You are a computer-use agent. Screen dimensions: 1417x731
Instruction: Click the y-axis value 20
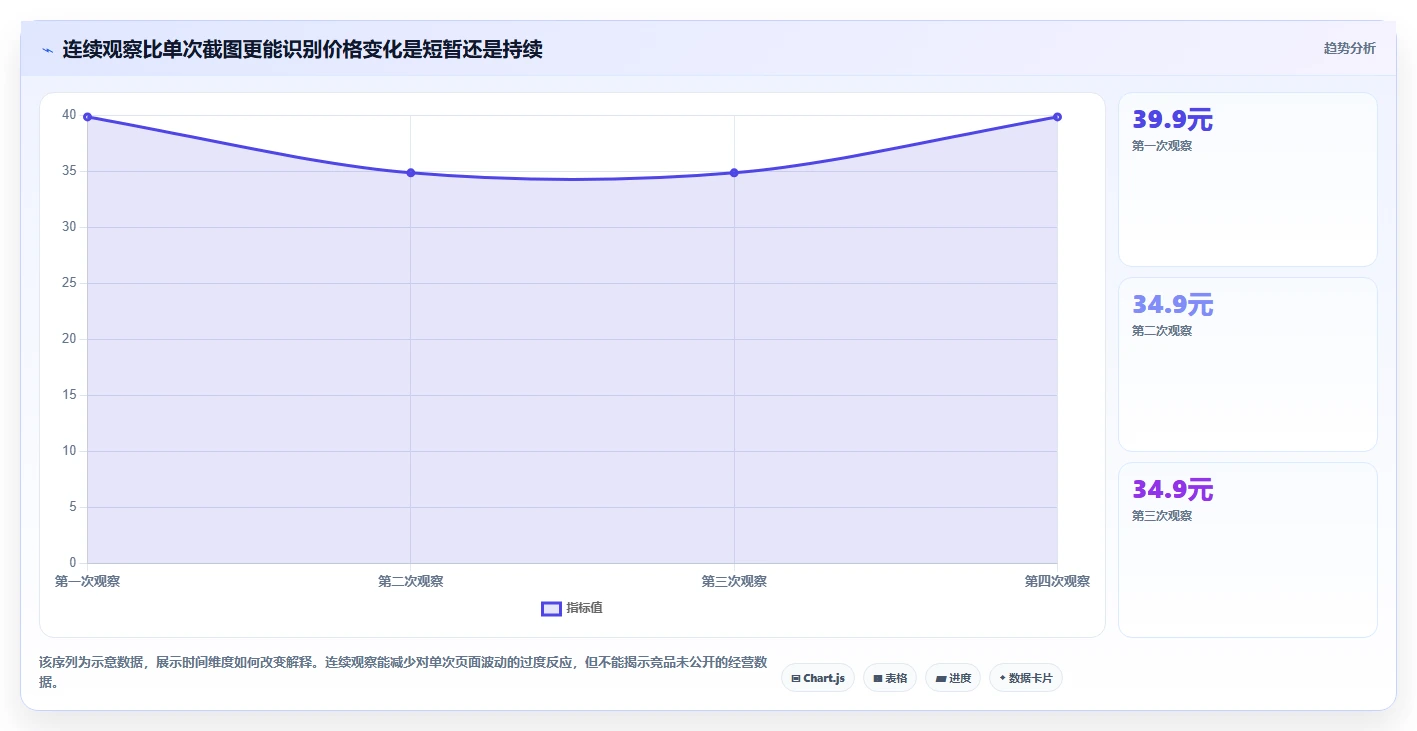coord(69,339)
